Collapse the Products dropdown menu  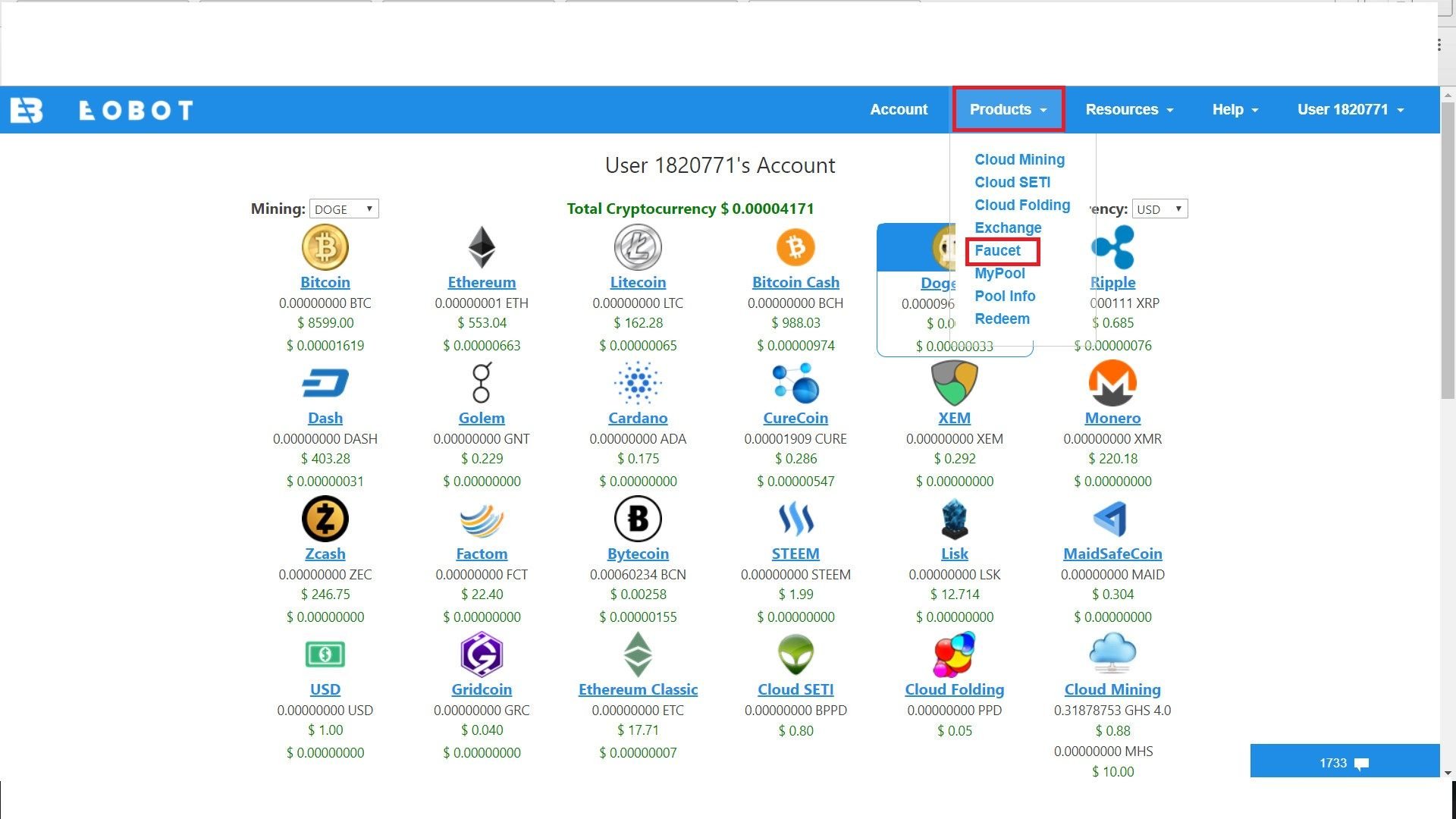[1009, 109]
